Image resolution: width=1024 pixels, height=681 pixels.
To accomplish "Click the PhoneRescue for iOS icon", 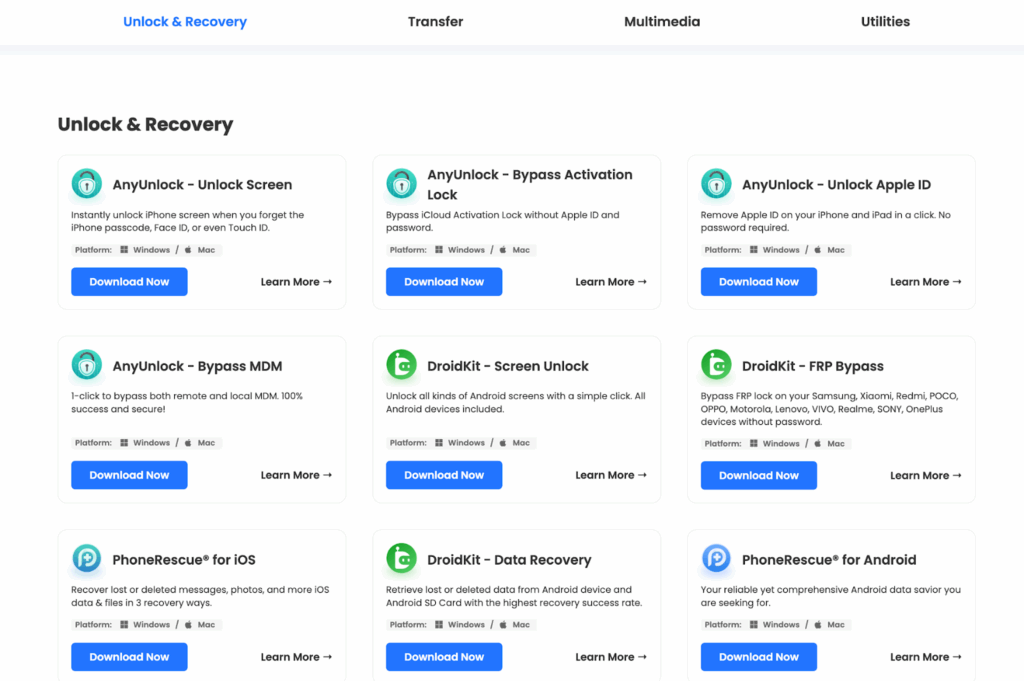I will [x=87, y=559].
